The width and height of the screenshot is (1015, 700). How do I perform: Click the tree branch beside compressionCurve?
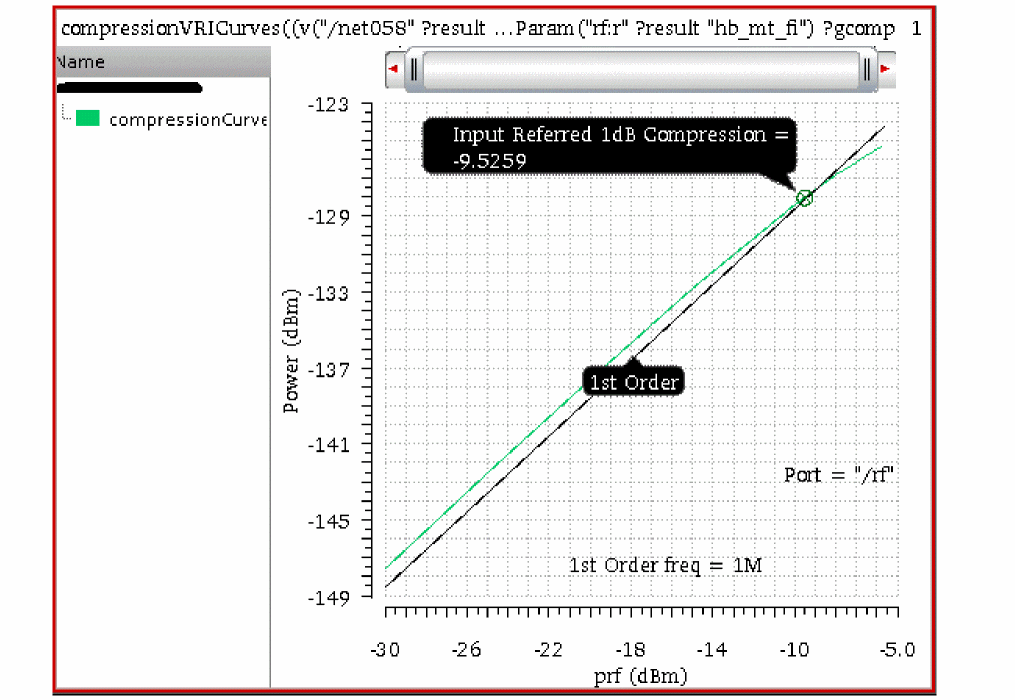[x=66, y=113]
